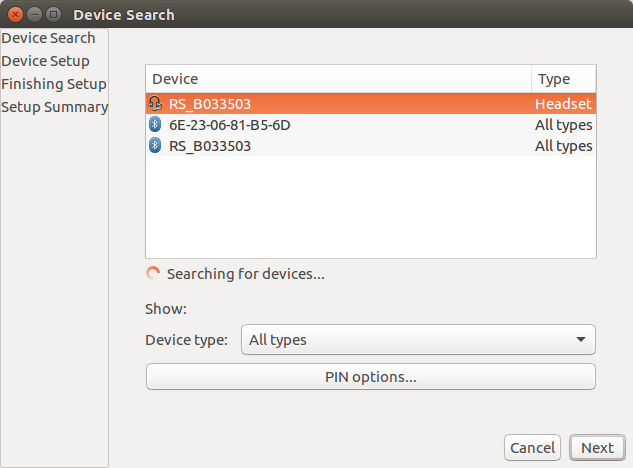The height and width of the screenshot is (468, 633).
Task: Go to Device Search step in sidebar
Action: (48, 38)
